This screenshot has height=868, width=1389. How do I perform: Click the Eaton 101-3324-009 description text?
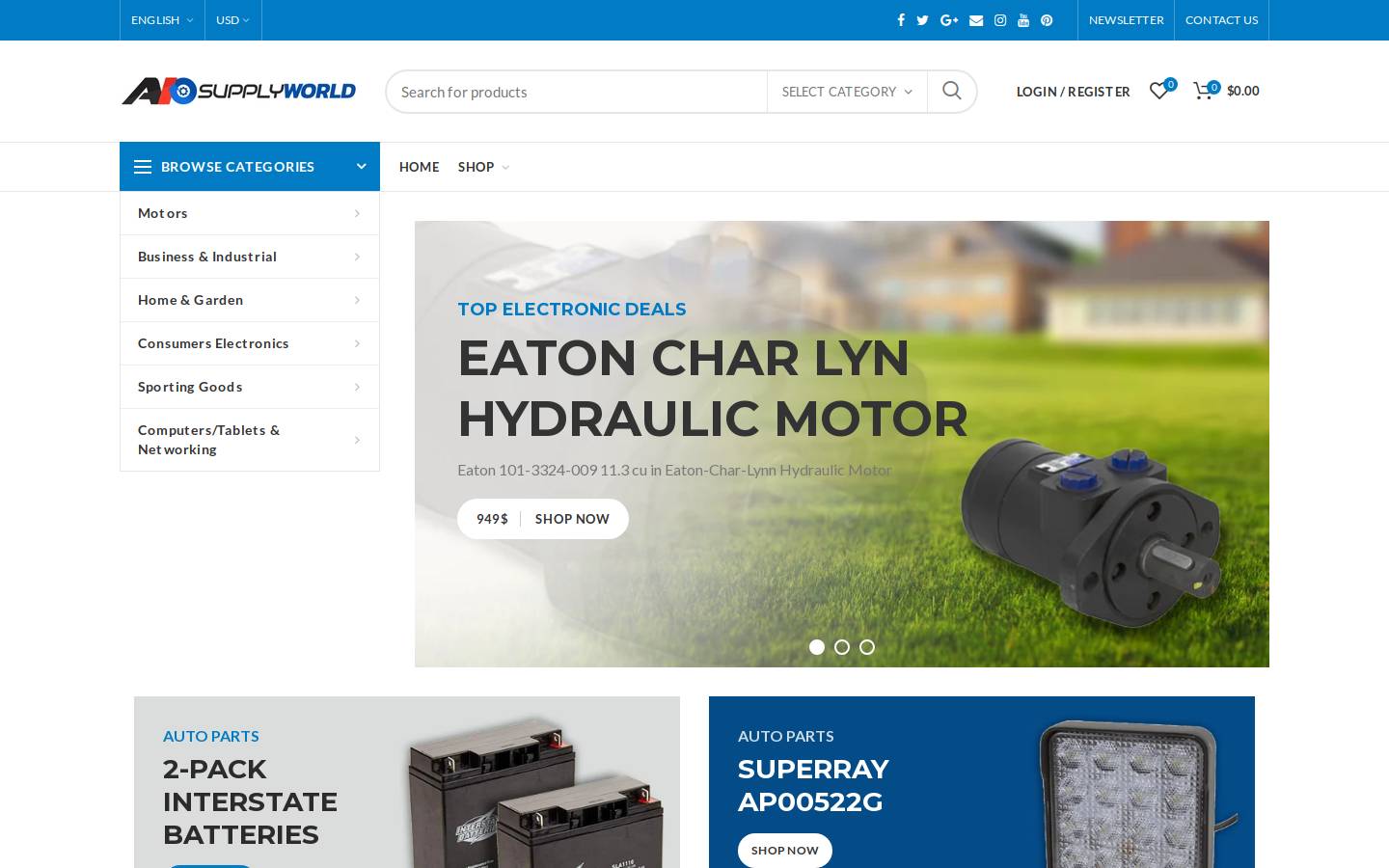(x=674, y=470)
